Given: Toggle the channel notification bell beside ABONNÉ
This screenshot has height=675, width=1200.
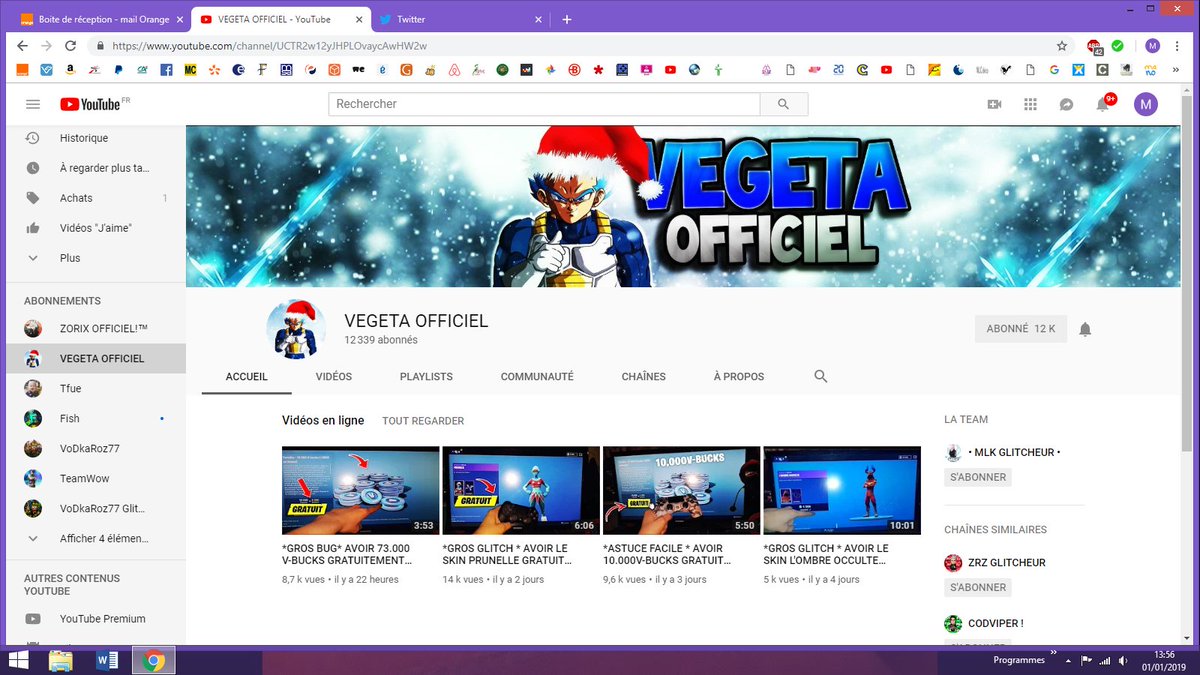Looking at the screenshot, I should [1085, 329].
